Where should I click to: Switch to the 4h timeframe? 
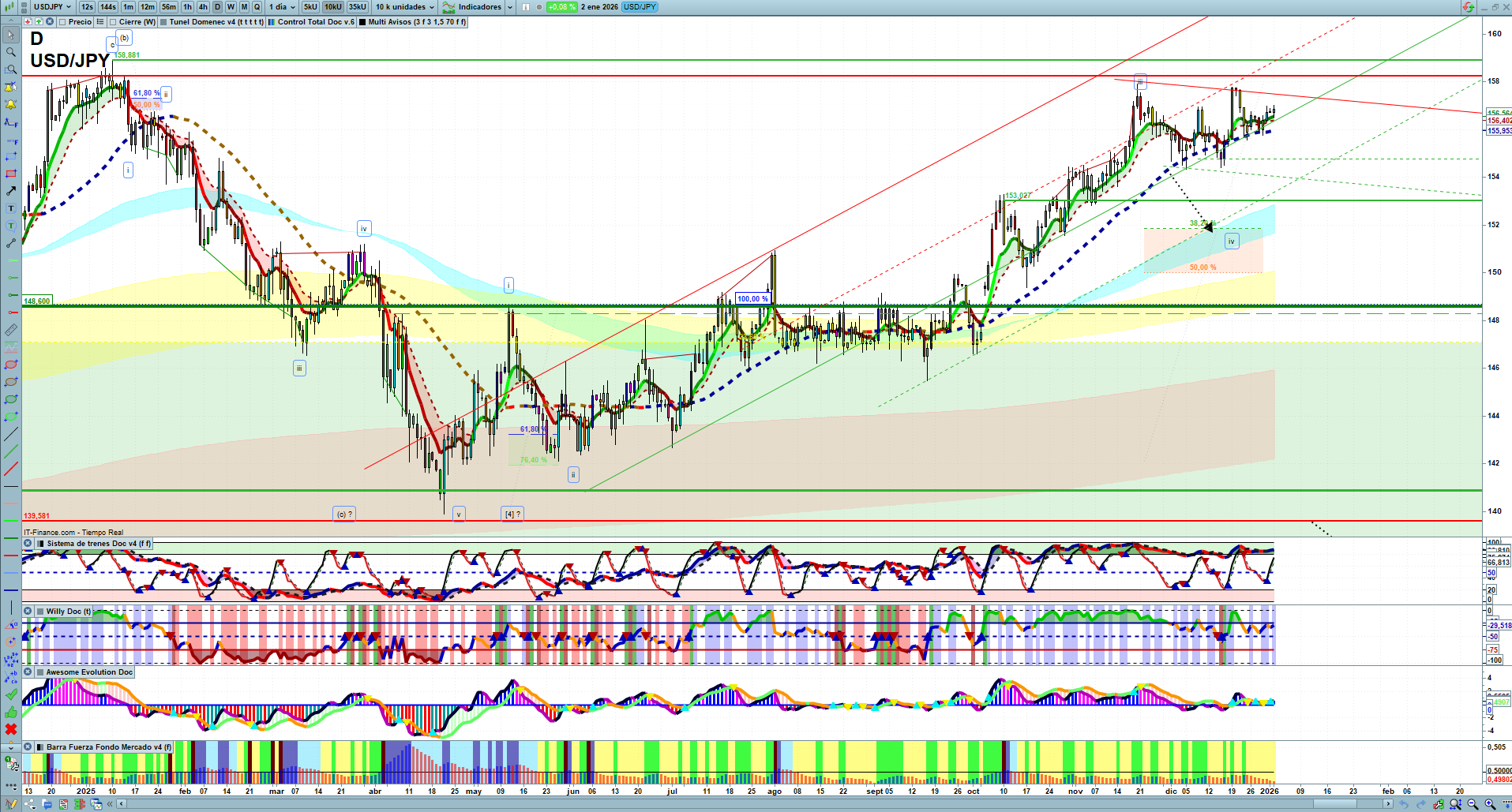coord(203,6)
